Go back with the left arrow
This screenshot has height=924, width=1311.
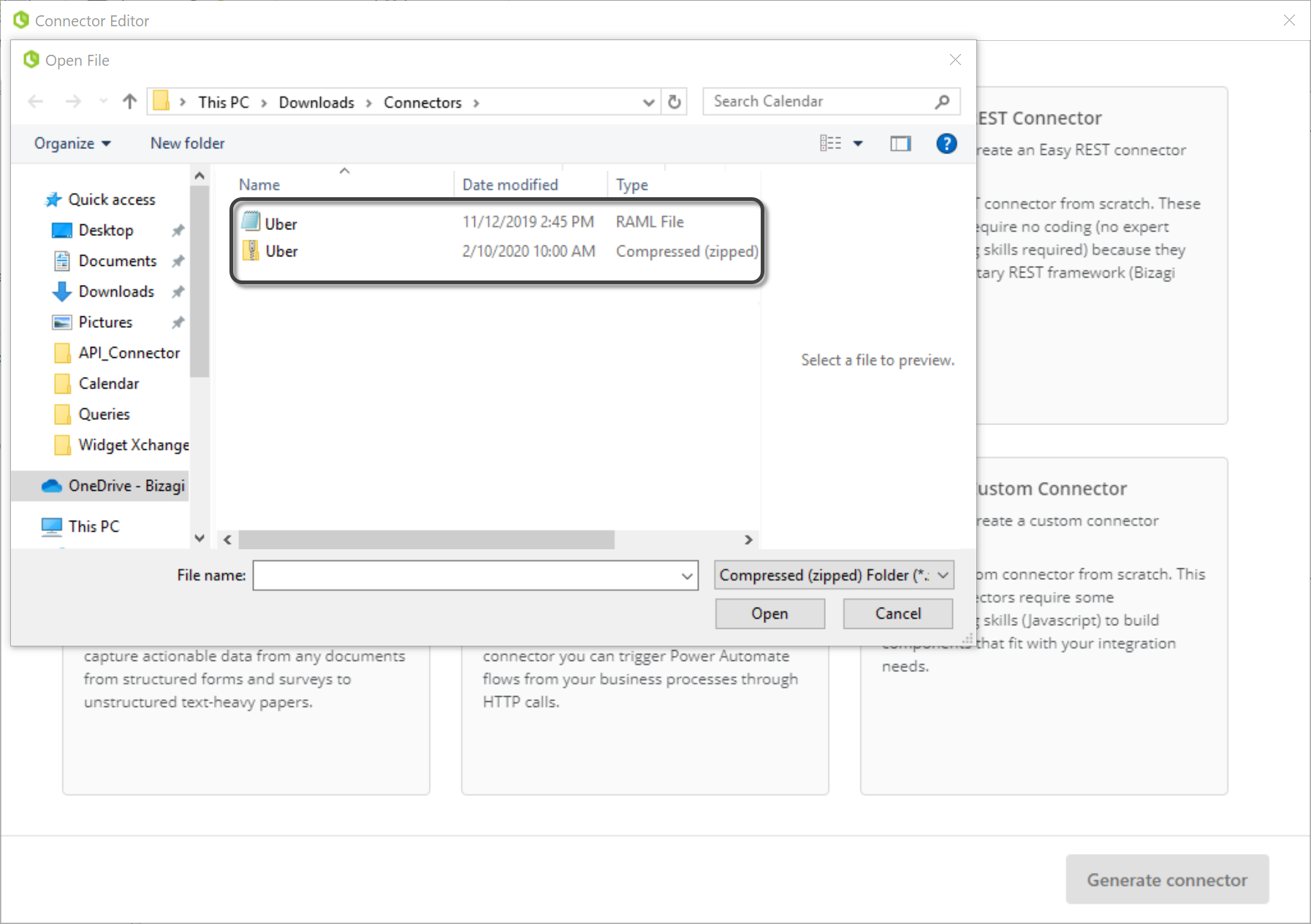point(36,102)
